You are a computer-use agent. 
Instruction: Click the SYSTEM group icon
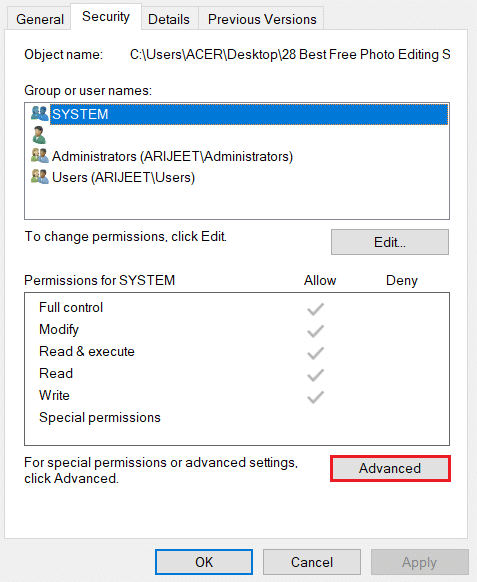39,114
